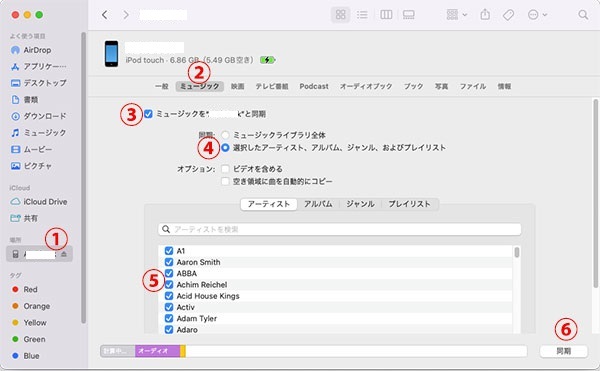This screenshot has width=600, height=371.
Task: Show the ジャンル list segment
Action: pyautogui.click(x=360, y=204)
